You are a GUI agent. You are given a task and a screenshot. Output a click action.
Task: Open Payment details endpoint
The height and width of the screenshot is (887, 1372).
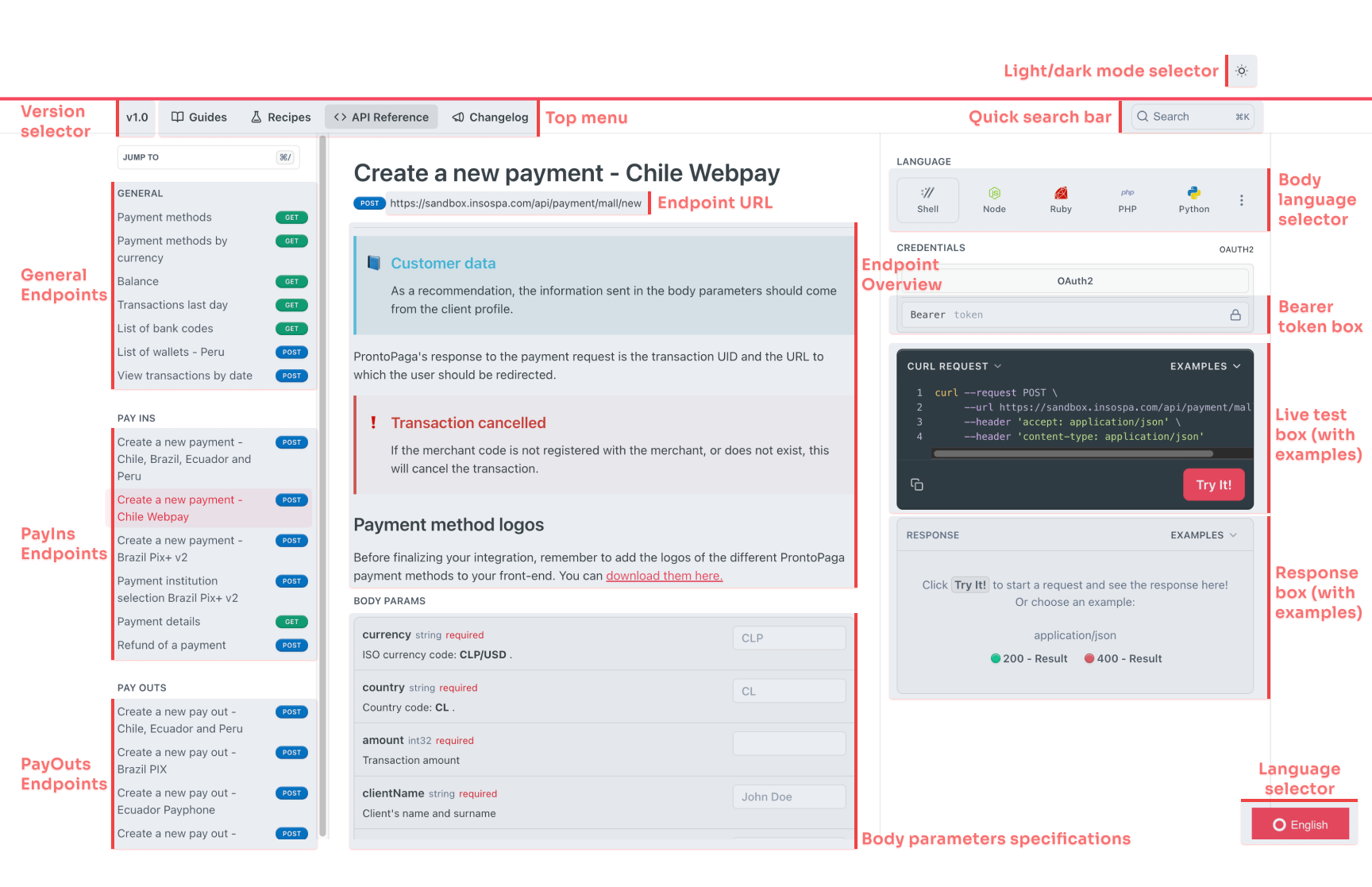pos(213,622)
